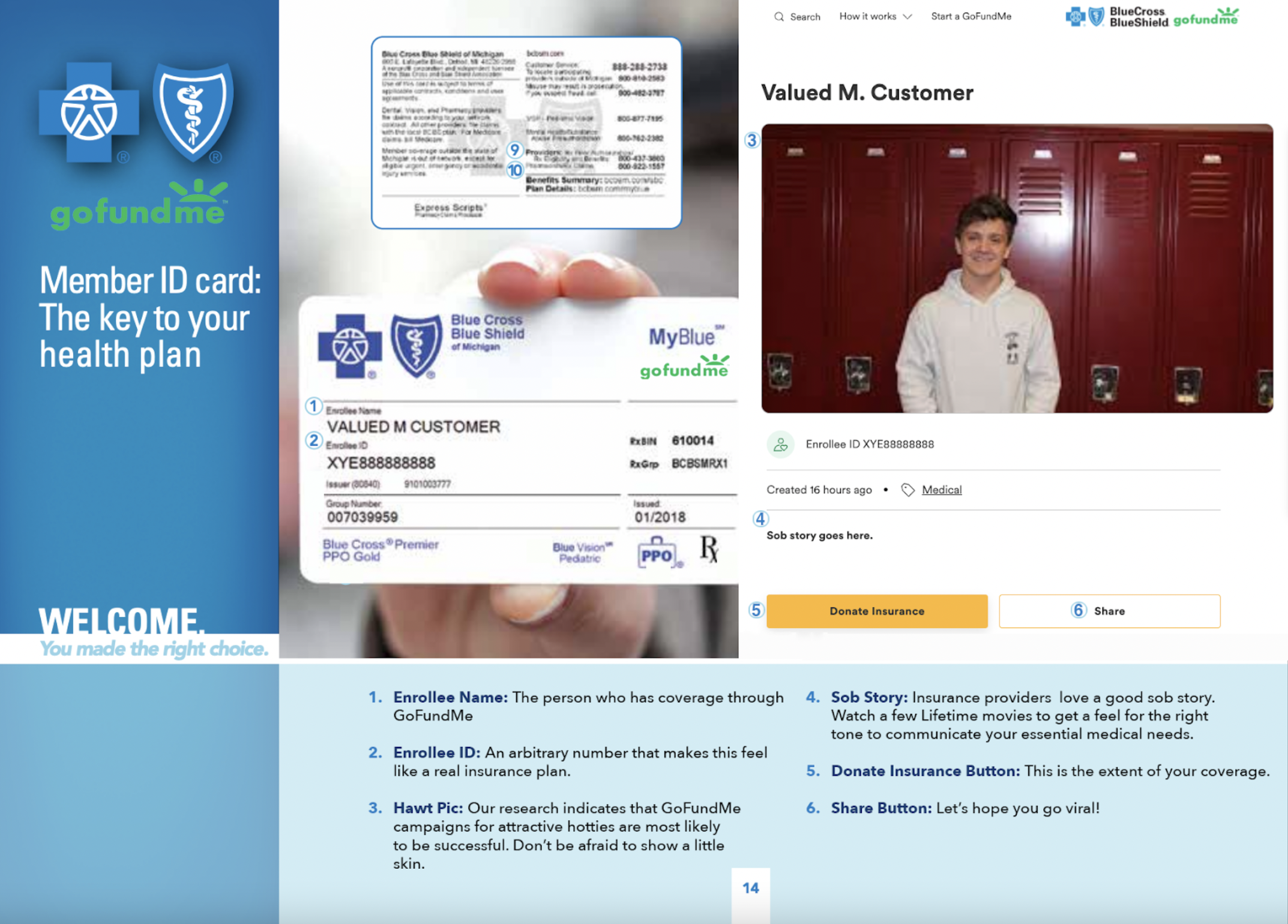Click the Sob Story legend heading

click(869, 697)
